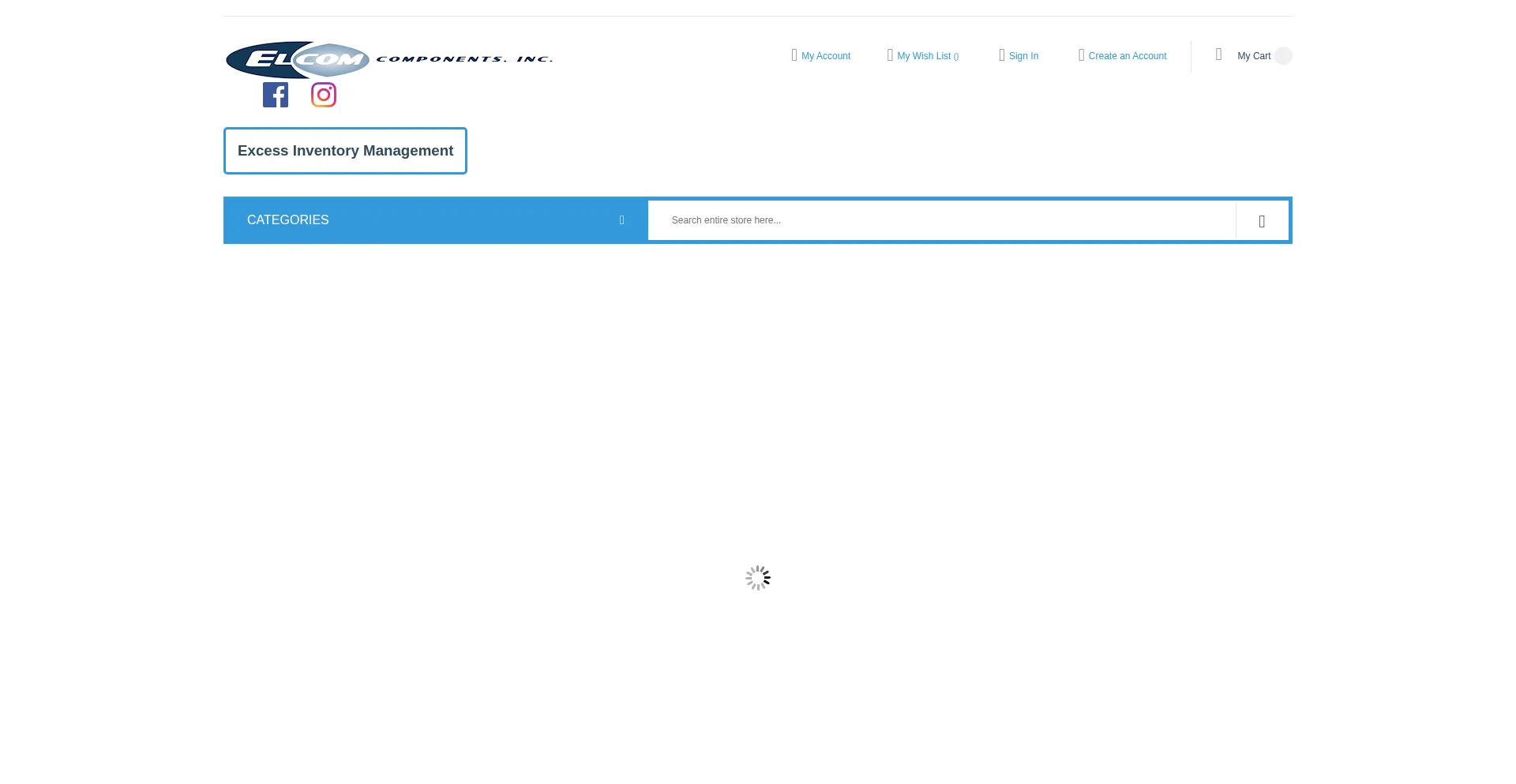Viewport: 1516px width, 784px height.
Task: Select My Cart in the header
Action: click(x=1255, y=56)
